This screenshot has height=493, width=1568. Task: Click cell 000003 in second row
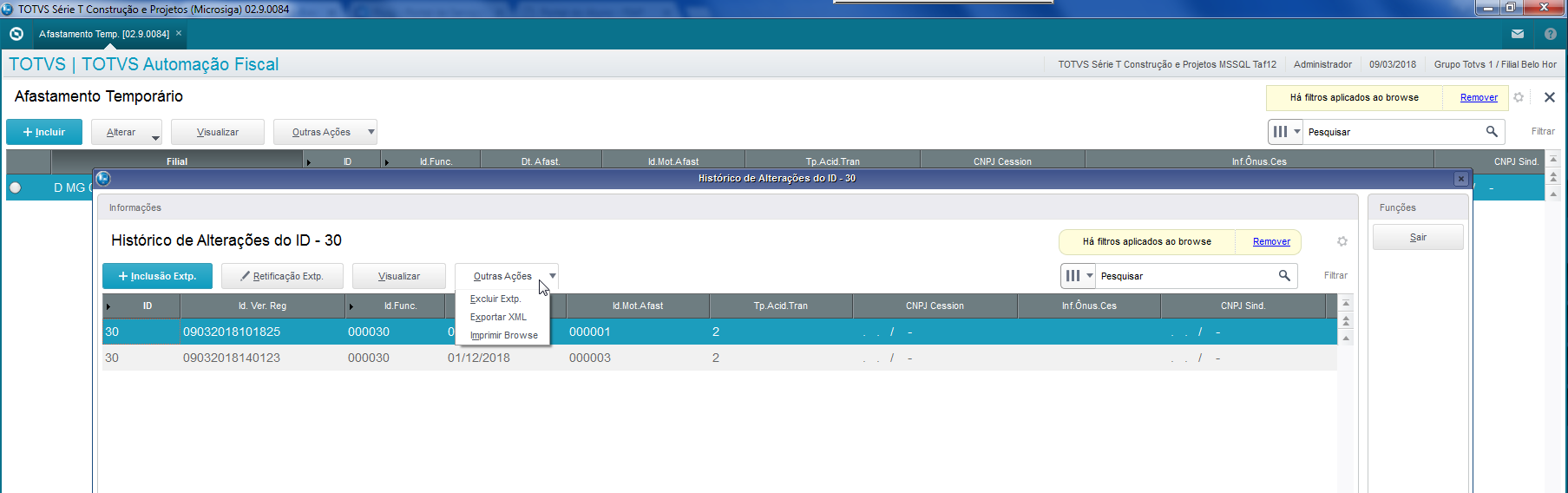590,358
